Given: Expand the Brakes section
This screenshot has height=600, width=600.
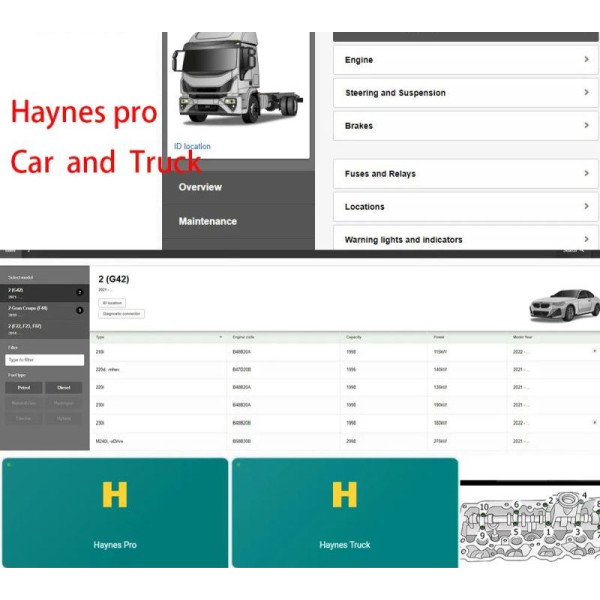Looking at the screenshot, I should click(x=465, y=126).
